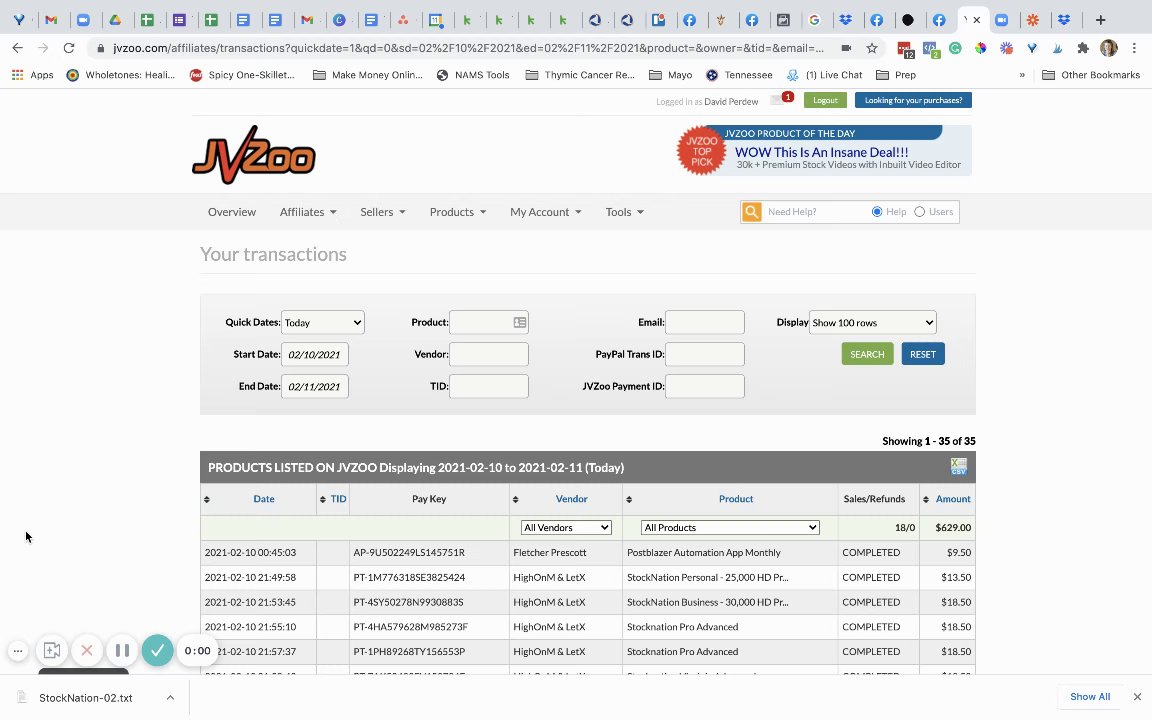Cancel the recording with the X
This screenshot has height=720, width=1152.
click(x=87, y=650)
